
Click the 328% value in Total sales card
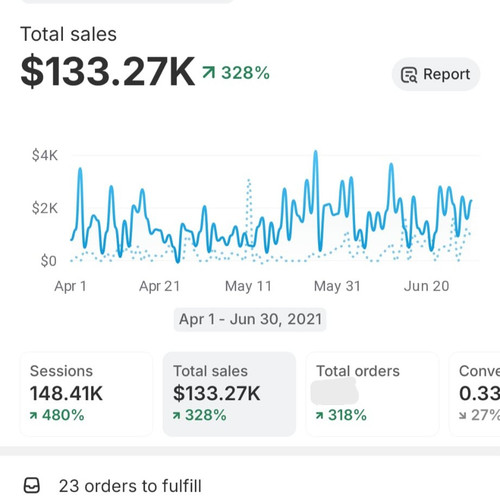pos(206,415)
